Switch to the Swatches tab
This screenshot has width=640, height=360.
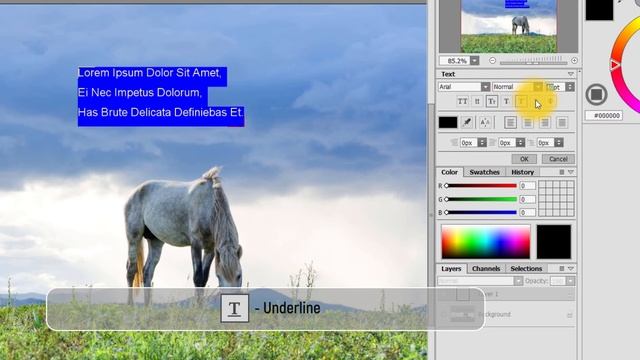pos(484,172)
